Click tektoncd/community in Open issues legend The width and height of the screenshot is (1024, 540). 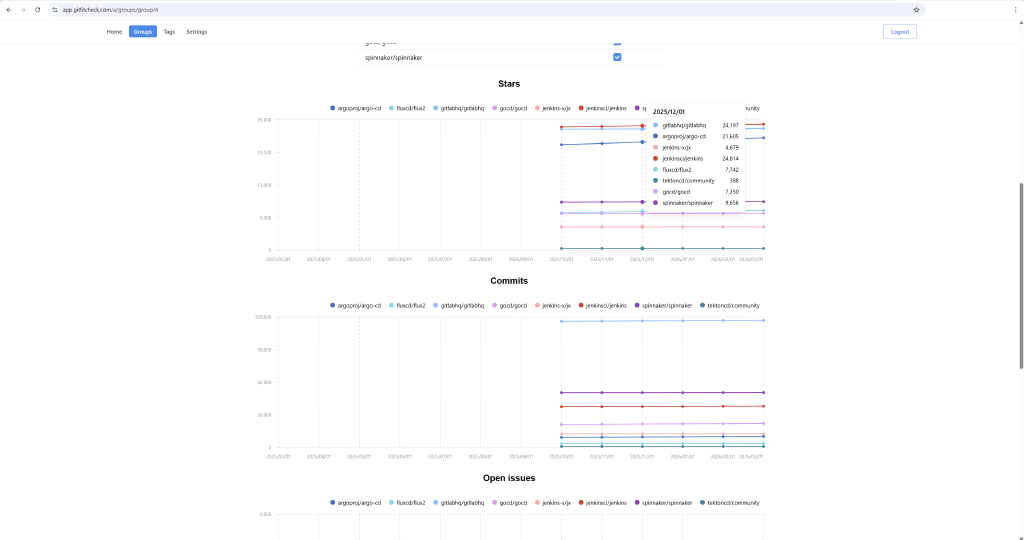(729, 503)
